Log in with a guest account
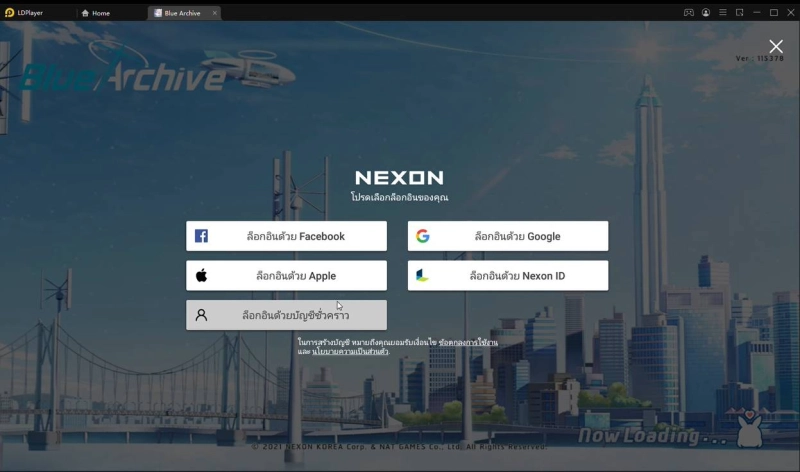This screenshot has height=472, width=800. pos(286,315)
